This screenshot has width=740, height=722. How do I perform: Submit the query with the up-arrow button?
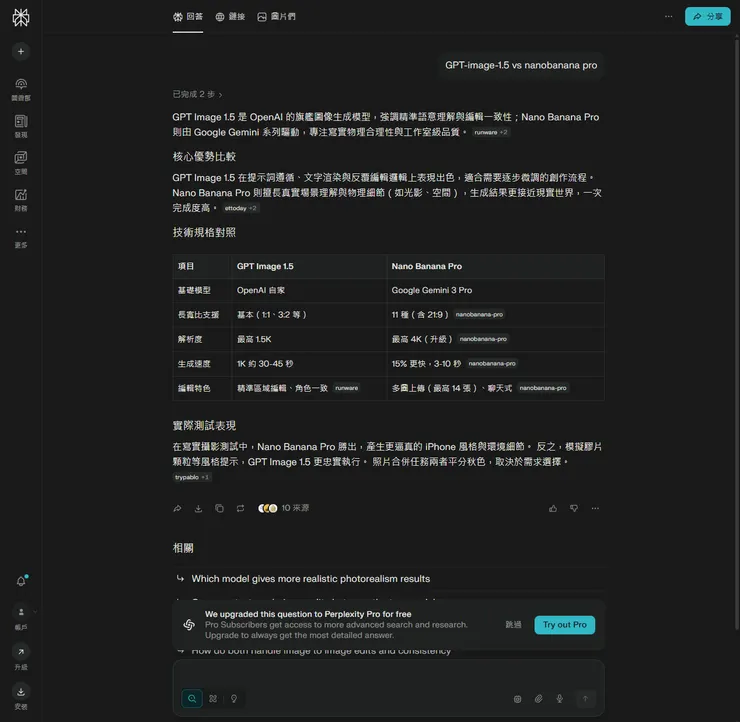[x=585, y=699]
